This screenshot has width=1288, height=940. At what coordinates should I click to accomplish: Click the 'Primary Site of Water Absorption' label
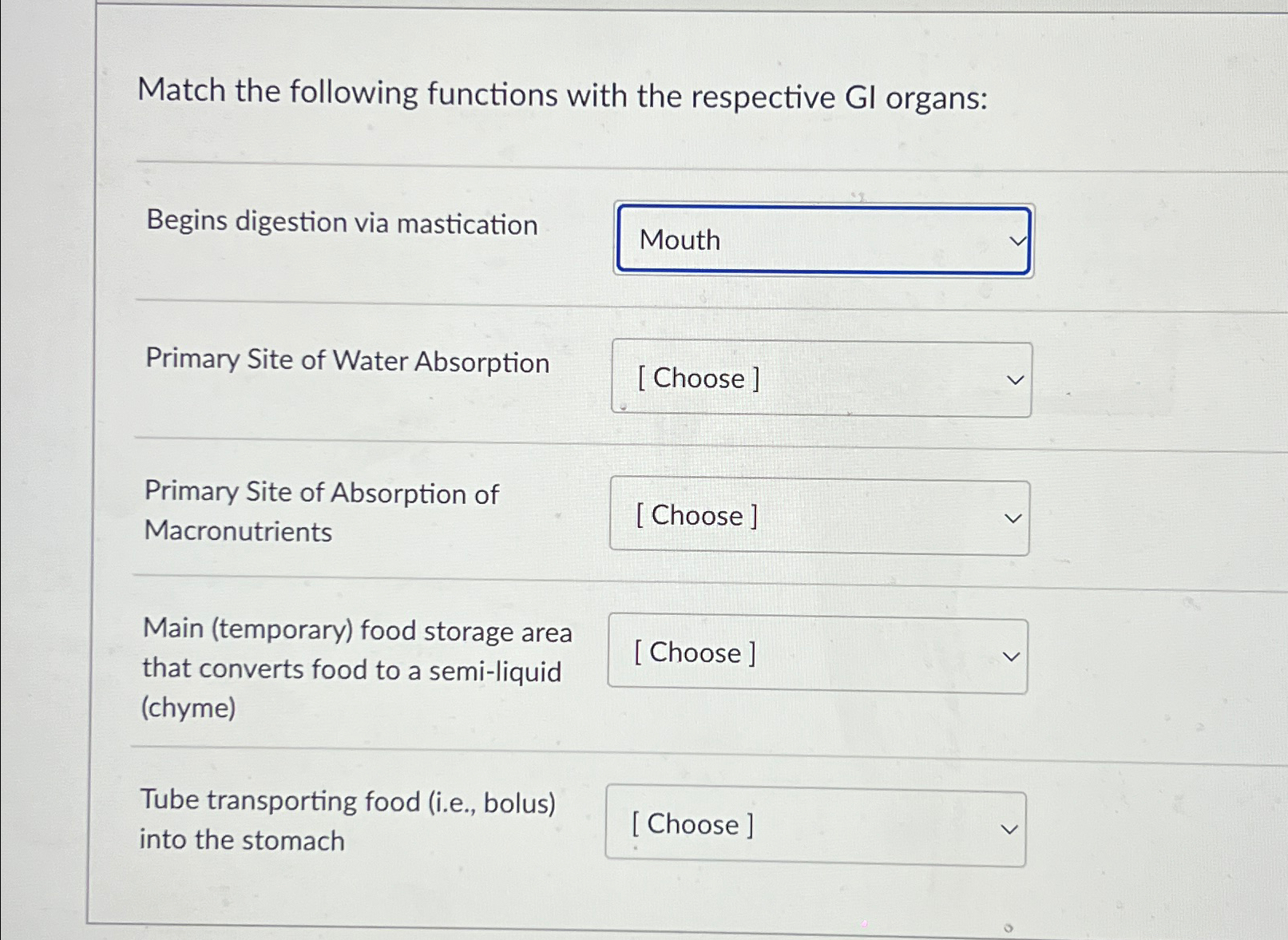point(347,363)
